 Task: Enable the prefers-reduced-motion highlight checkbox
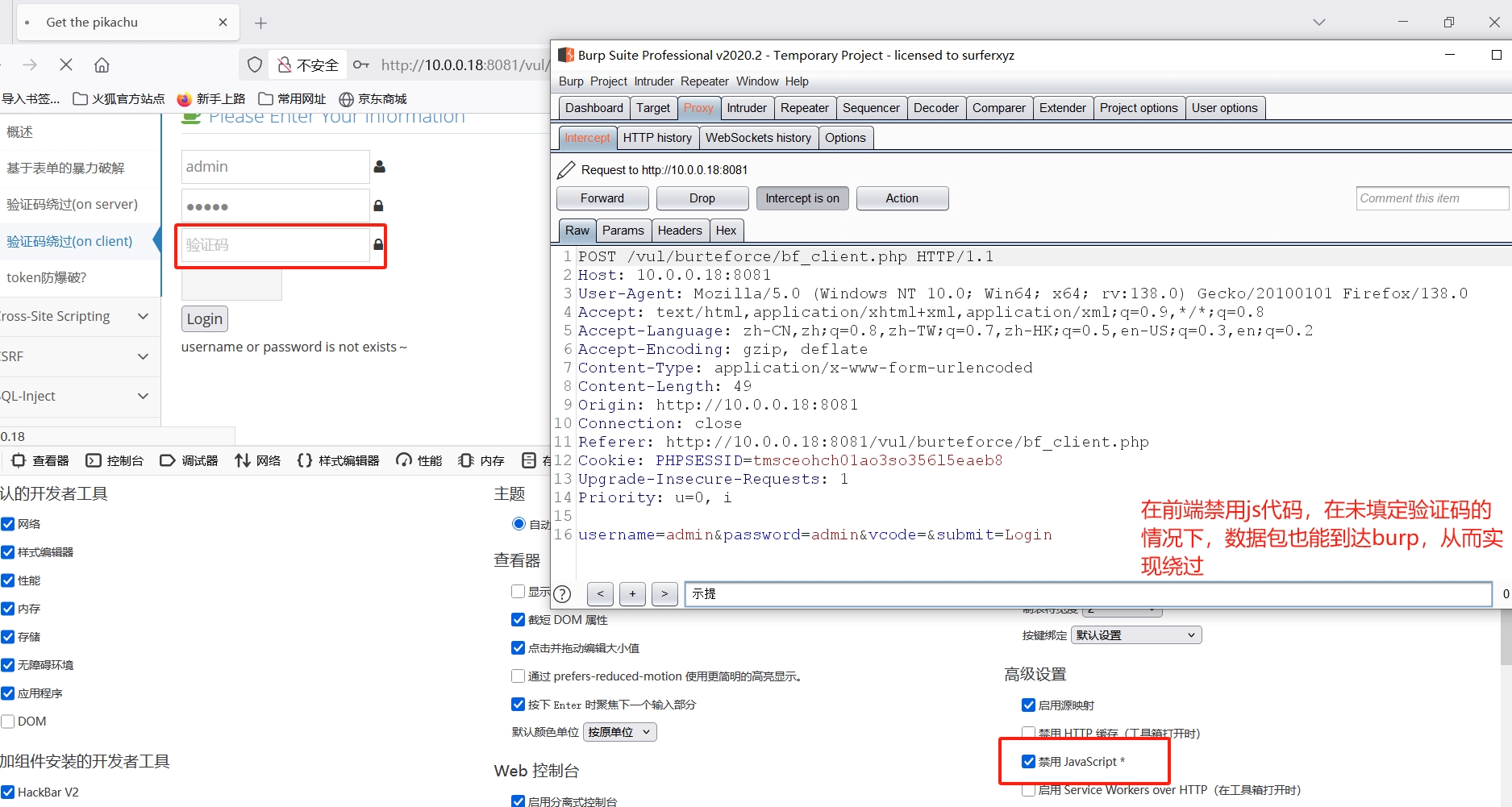click(519, 676)
